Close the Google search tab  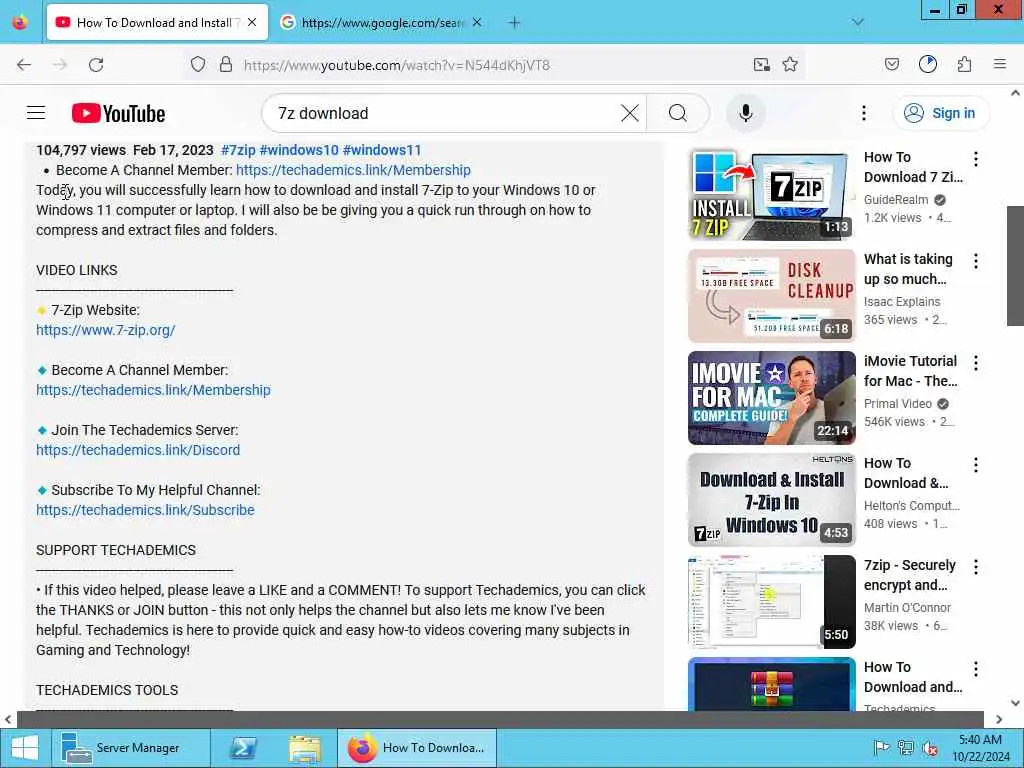point(477,23)
